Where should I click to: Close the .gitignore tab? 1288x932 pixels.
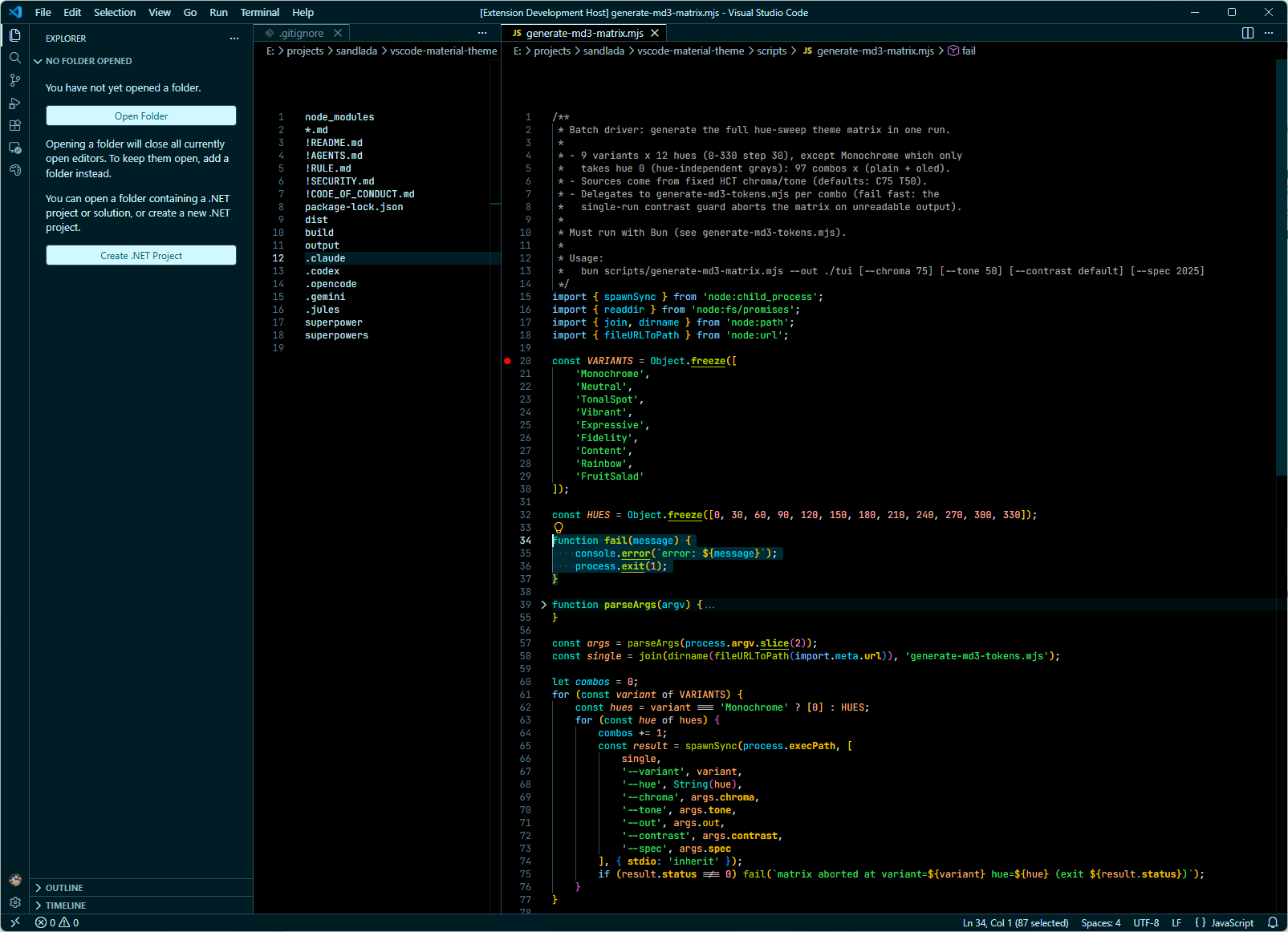pyautogui.click(x=338, y=33)
